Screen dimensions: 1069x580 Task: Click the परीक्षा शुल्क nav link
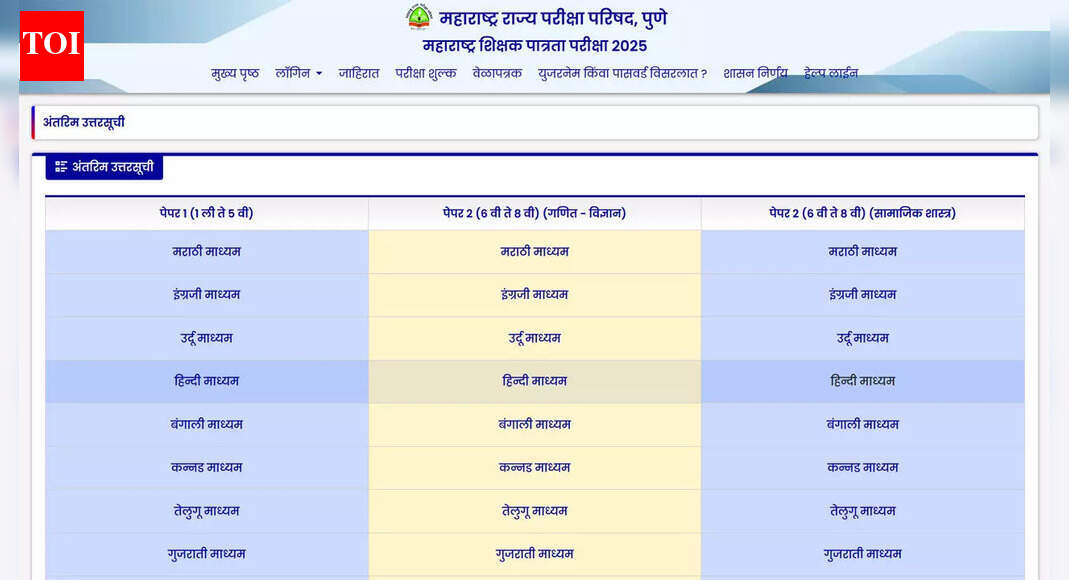click(424, 73)
